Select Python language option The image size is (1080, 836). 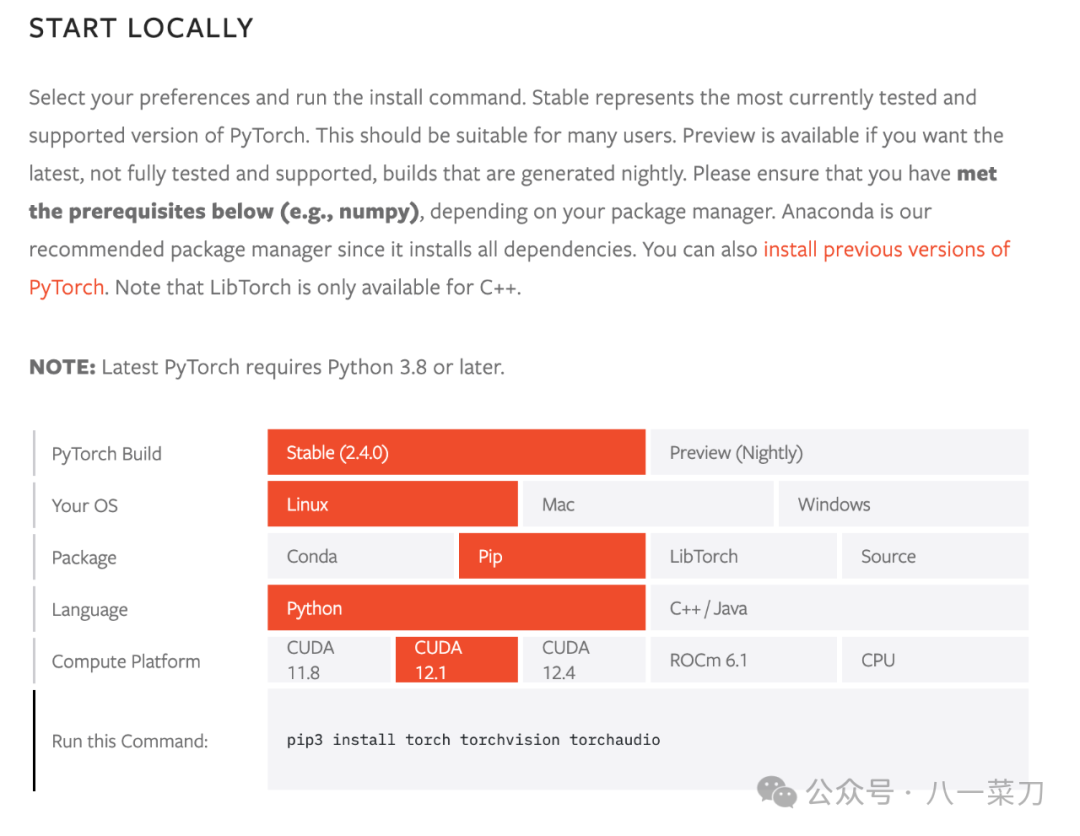[456, 608]
